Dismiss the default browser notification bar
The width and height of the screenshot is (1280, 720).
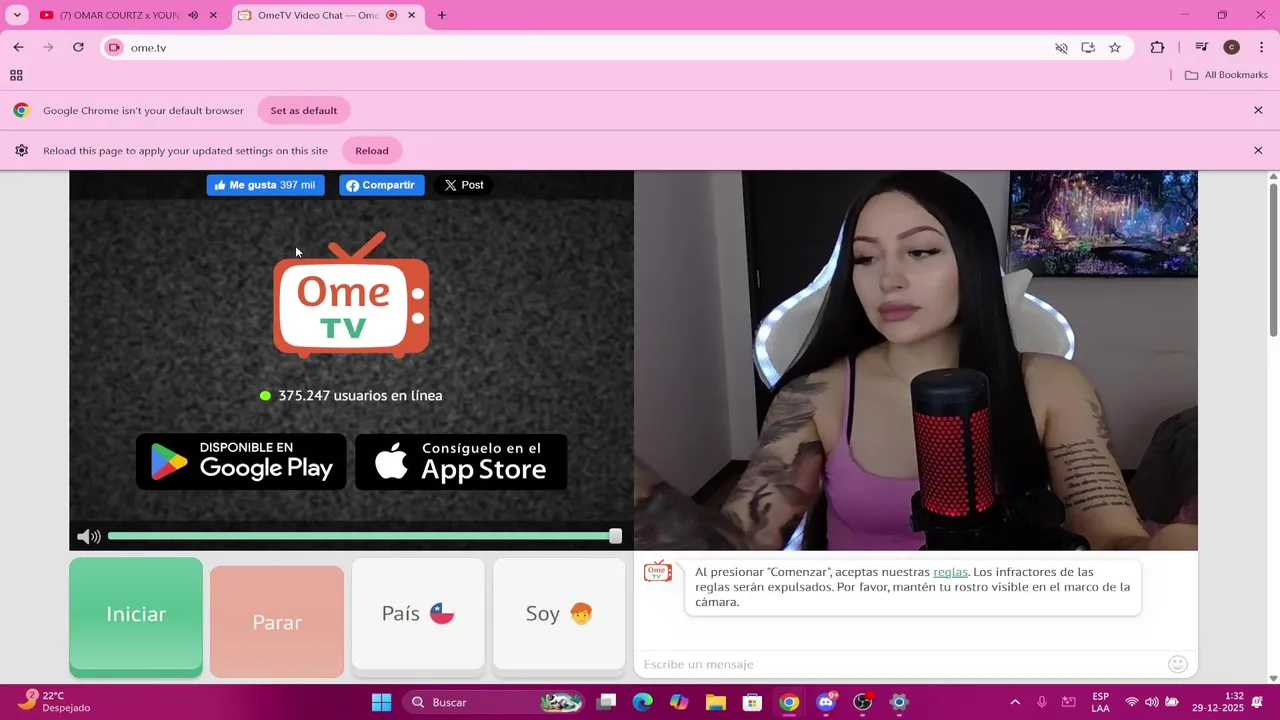pyautogui.click(x=1258, y=110)
